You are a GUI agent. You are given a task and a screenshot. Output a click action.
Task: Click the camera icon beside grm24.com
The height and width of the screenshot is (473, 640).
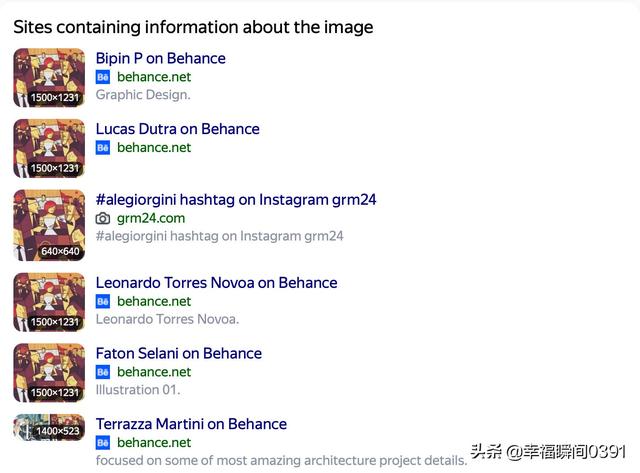point(103,218)
